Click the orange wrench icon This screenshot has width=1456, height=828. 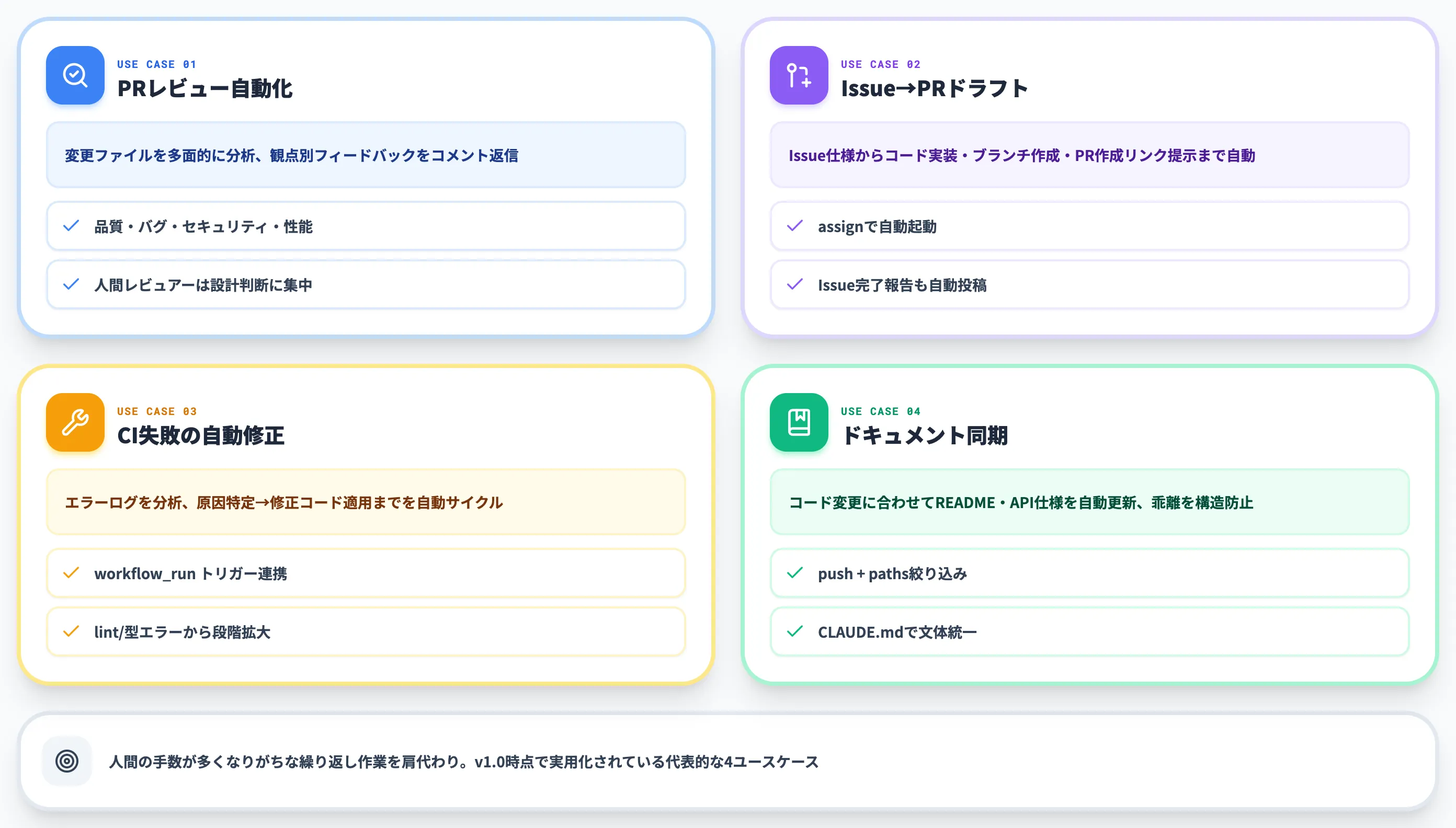point(75,422)
